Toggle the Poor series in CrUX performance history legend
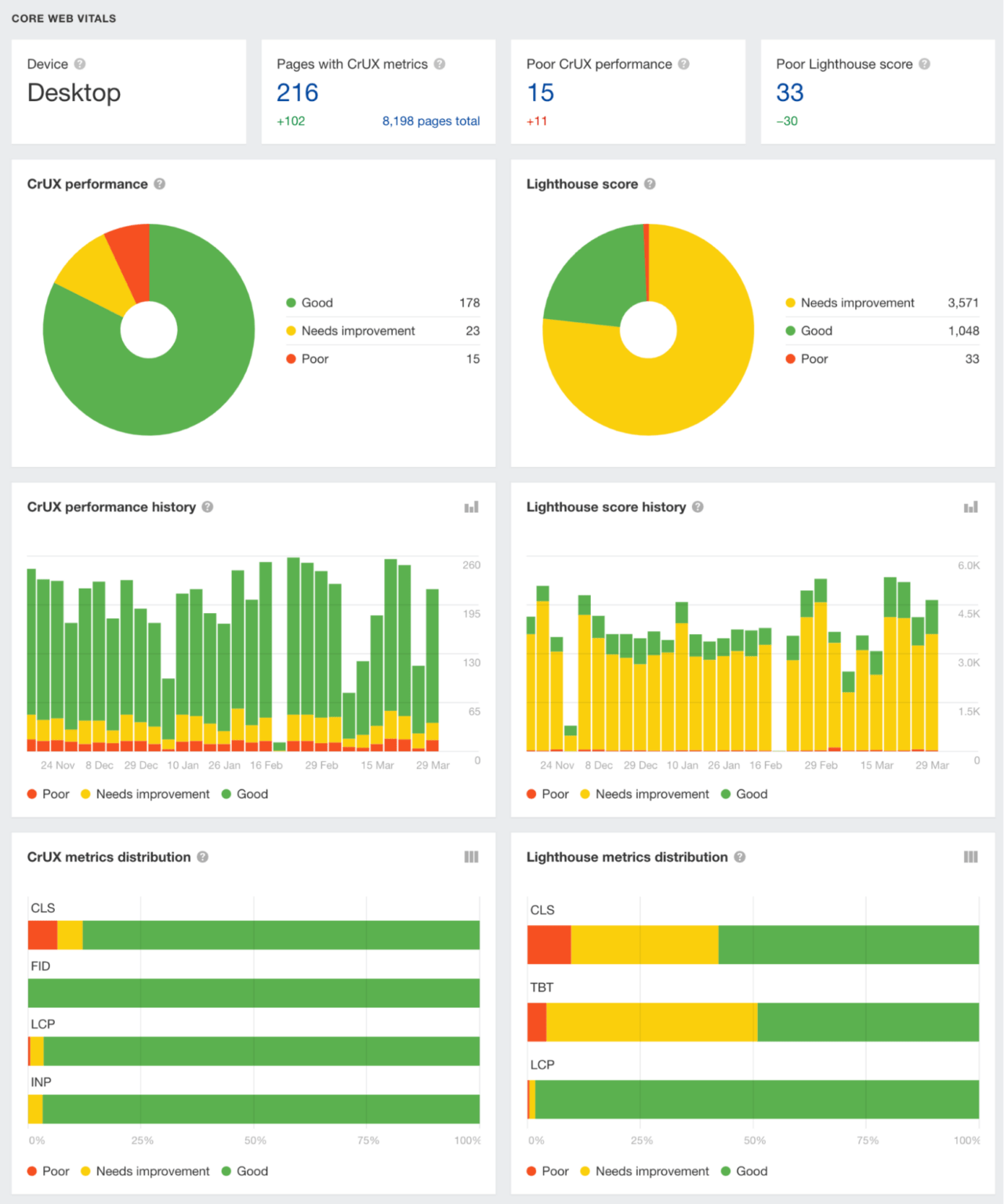The width and height of the screenshot is (1004, 1204). pos(48,794)
